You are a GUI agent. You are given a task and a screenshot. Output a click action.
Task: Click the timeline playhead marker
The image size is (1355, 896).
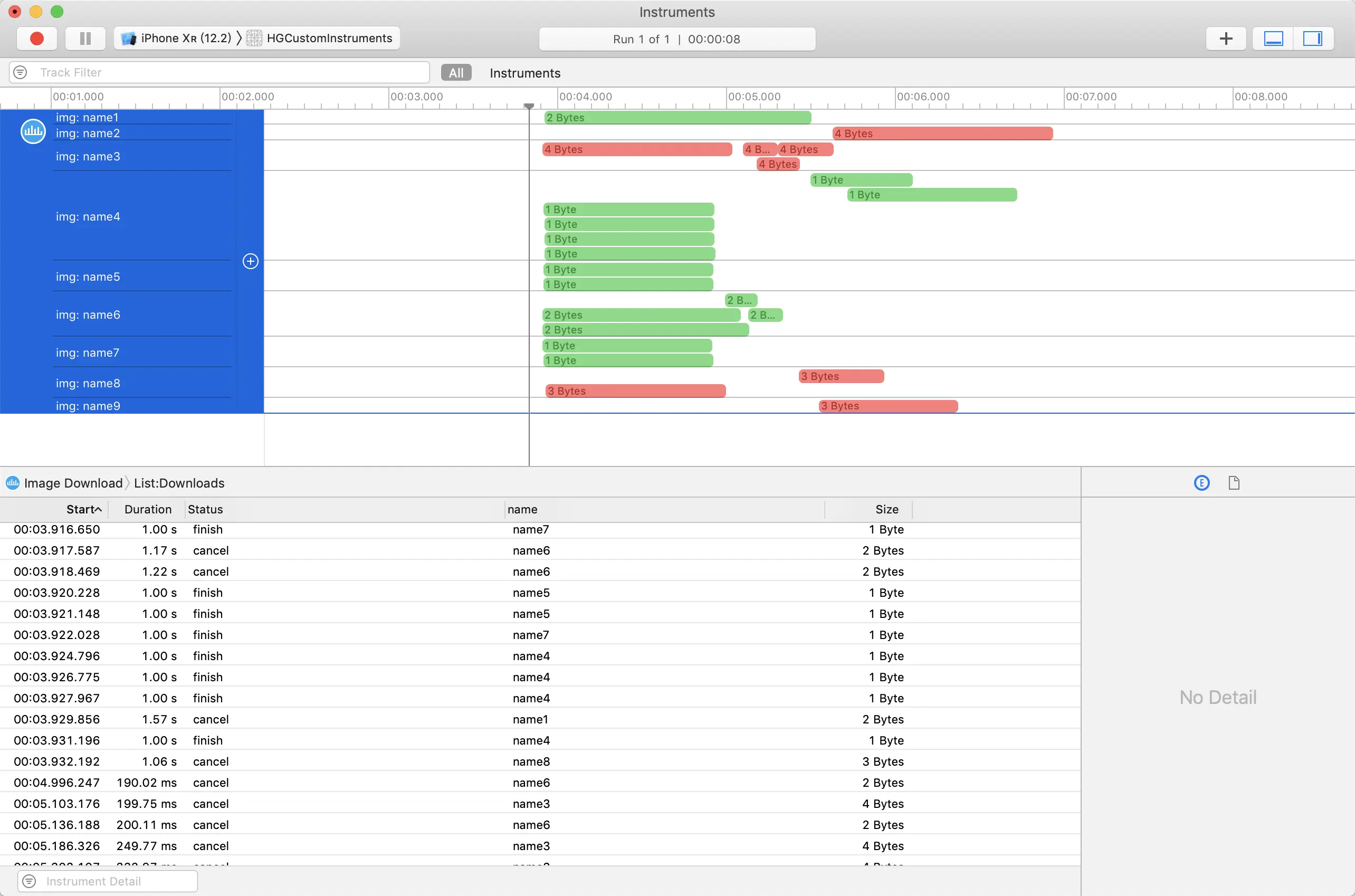tap(529, 106)
